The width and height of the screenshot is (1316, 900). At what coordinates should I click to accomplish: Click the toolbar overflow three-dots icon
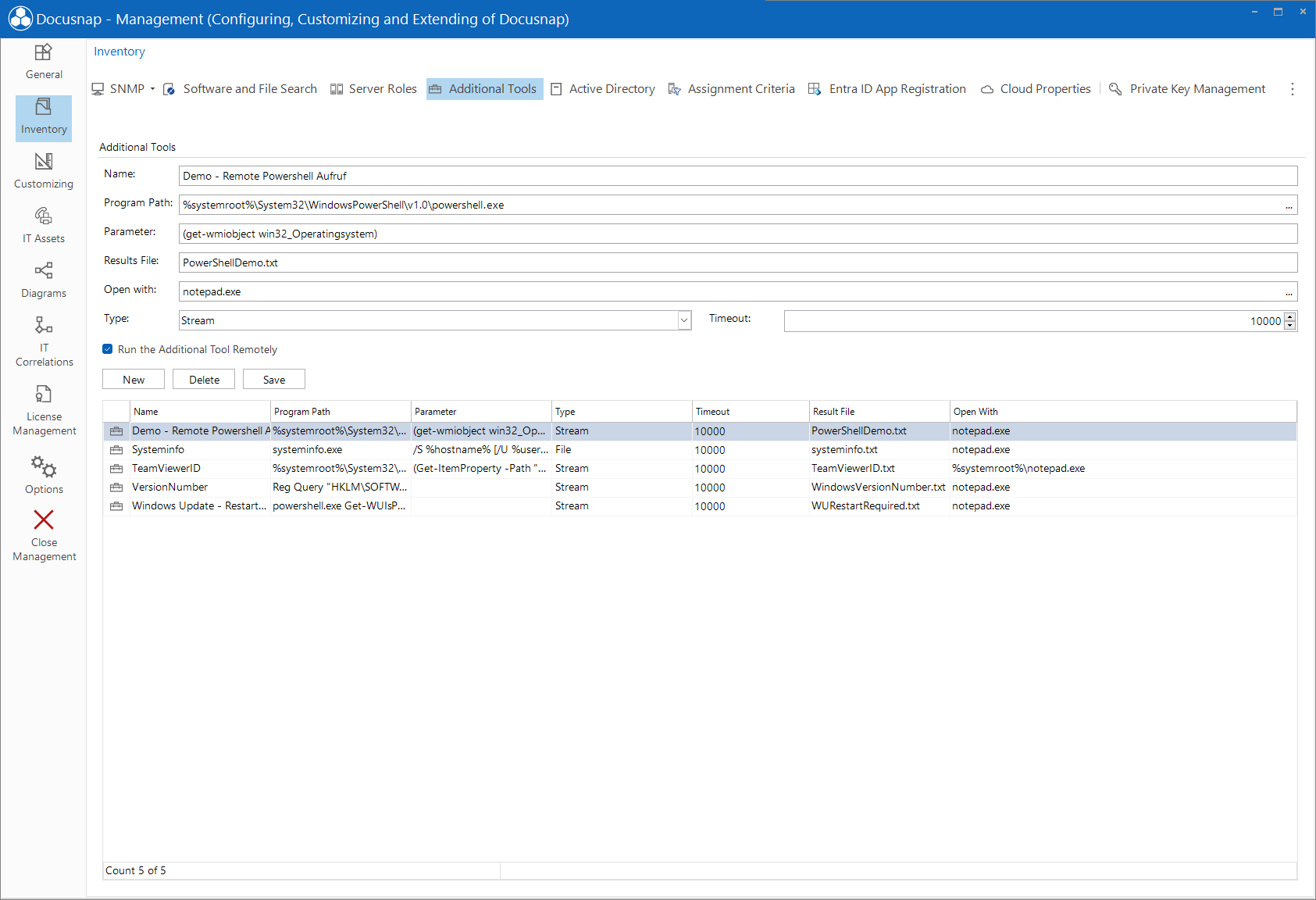[1293, 89]
